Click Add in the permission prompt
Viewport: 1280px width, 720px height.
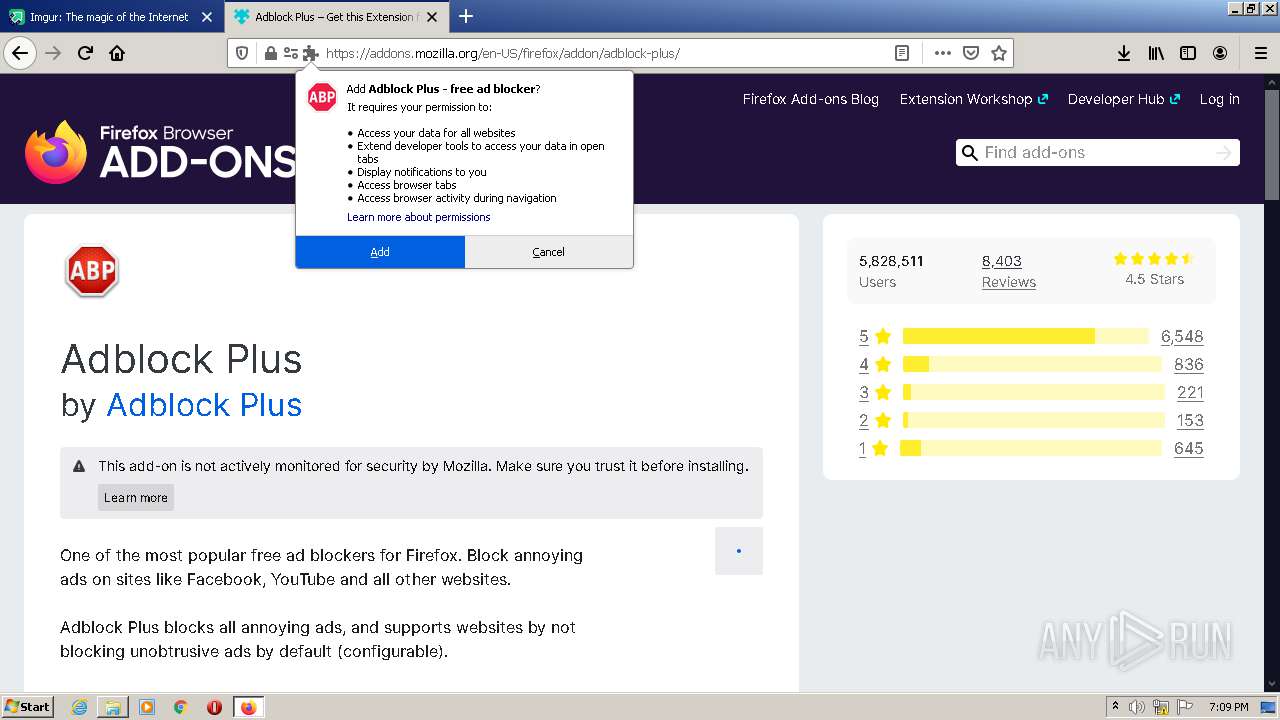[x=380, y=252]
